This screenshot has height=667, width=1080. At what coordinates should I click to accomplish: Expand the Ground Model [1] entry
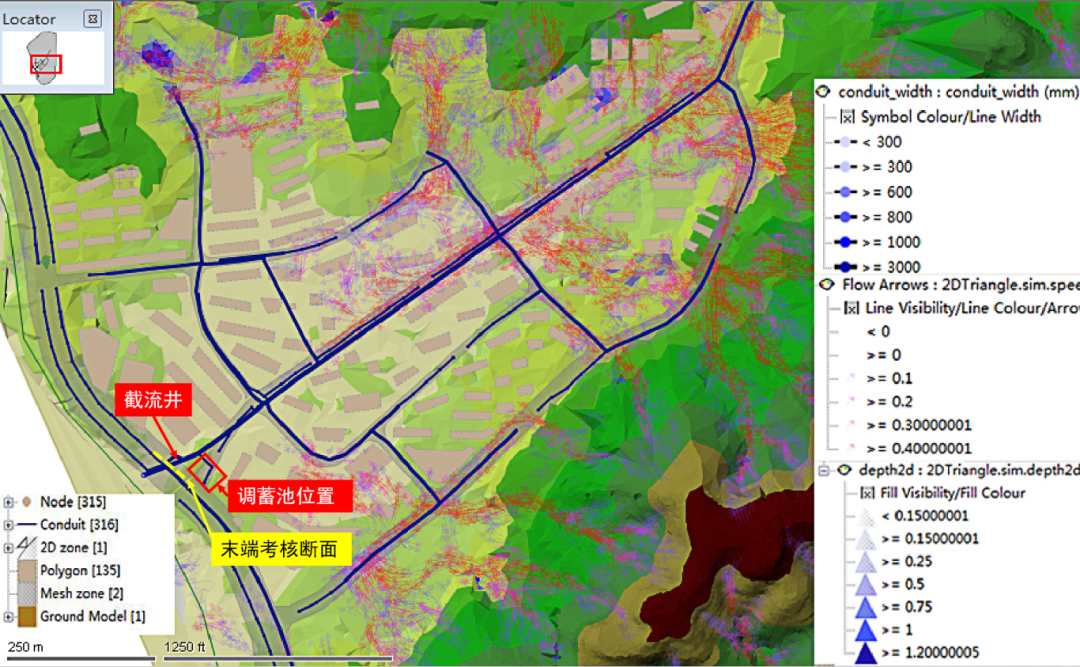click(x=9, y=617)
